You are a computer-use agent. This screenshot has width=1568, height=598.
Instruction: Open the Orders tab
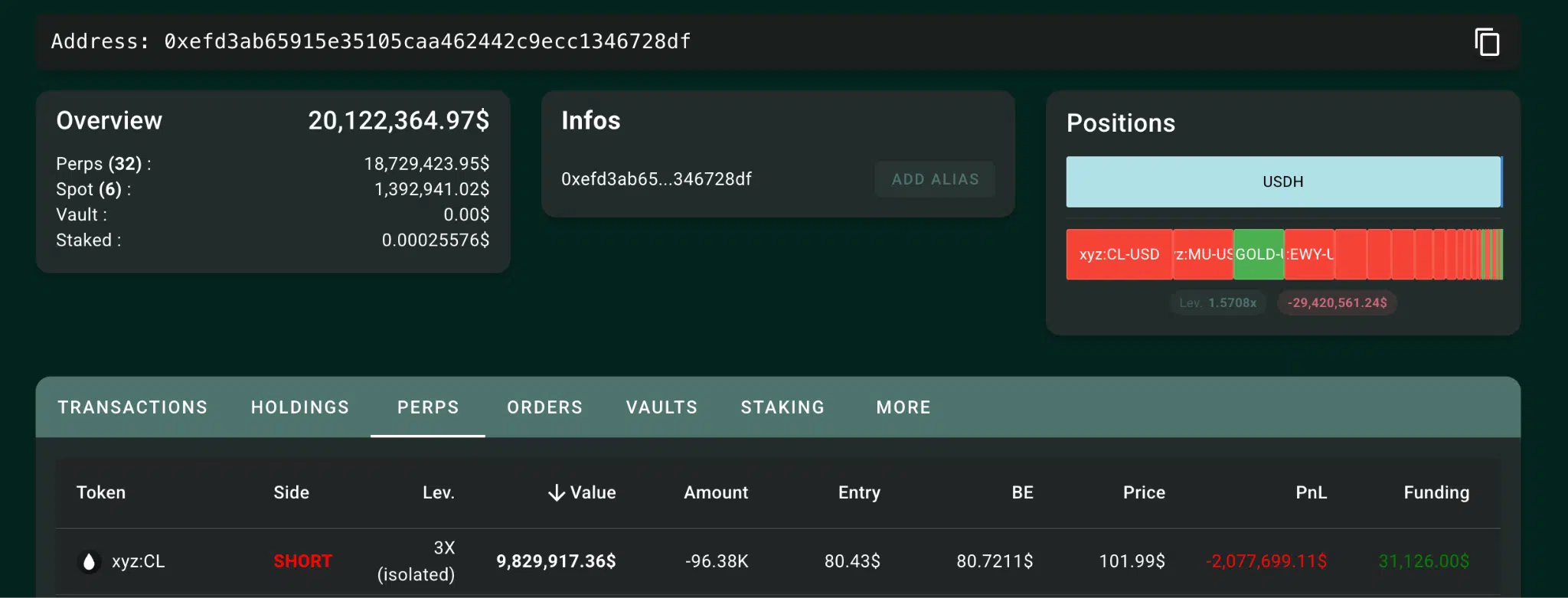click(x=544, y=407)
